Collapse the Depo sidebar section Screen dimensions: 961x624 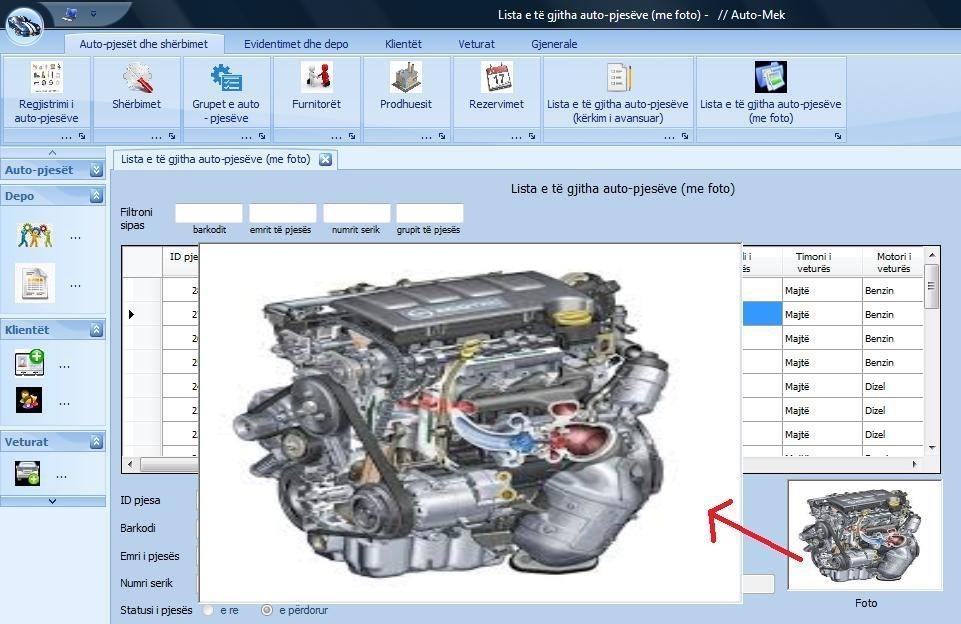(x=96, y=196)
